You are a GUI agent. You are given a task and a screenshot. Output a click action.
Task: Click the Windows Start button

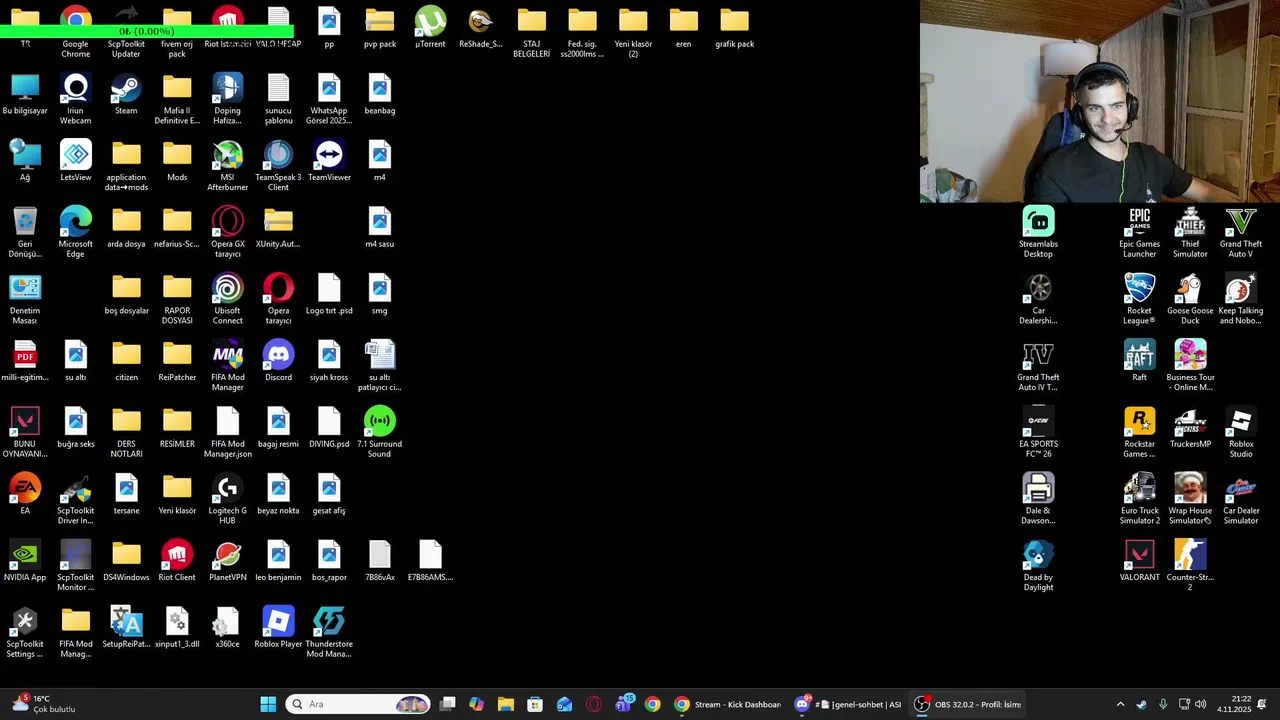(x=268, y=704)
